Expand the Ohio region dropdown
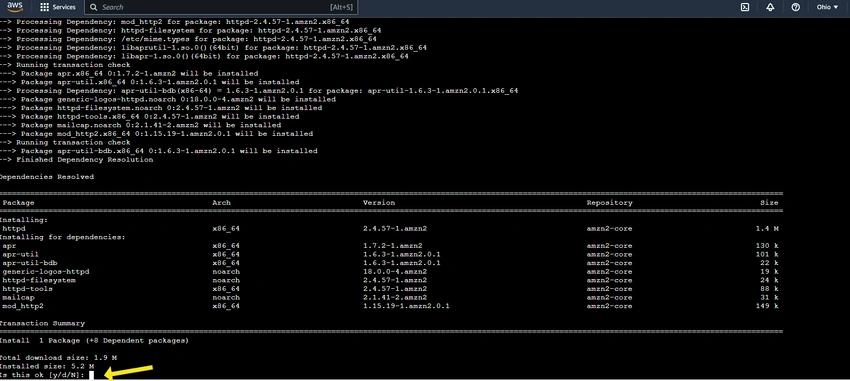Screen dimensions: 850x381 [827, 8]
